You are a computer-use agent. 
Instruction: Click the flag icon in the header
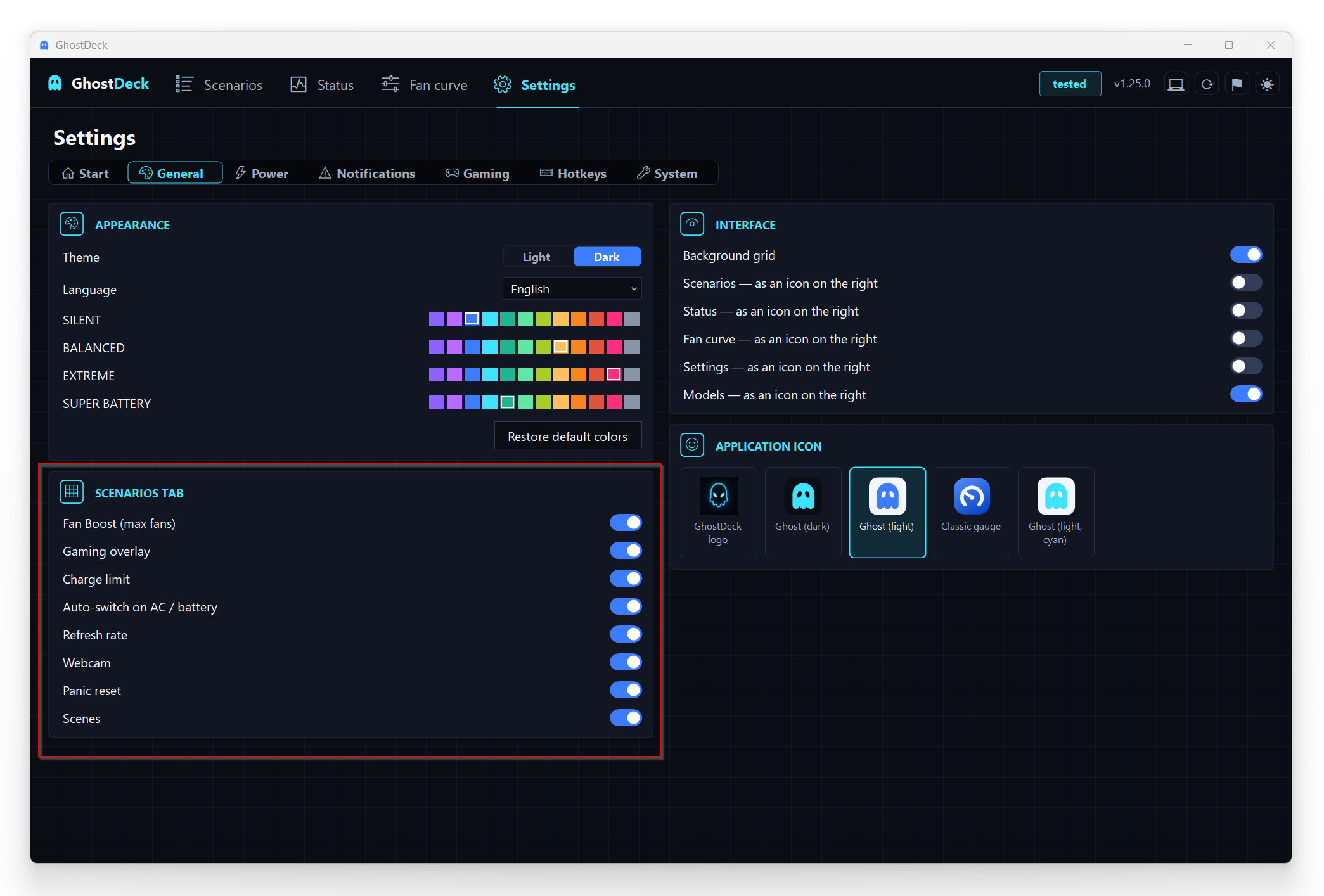pos(1237,84)
